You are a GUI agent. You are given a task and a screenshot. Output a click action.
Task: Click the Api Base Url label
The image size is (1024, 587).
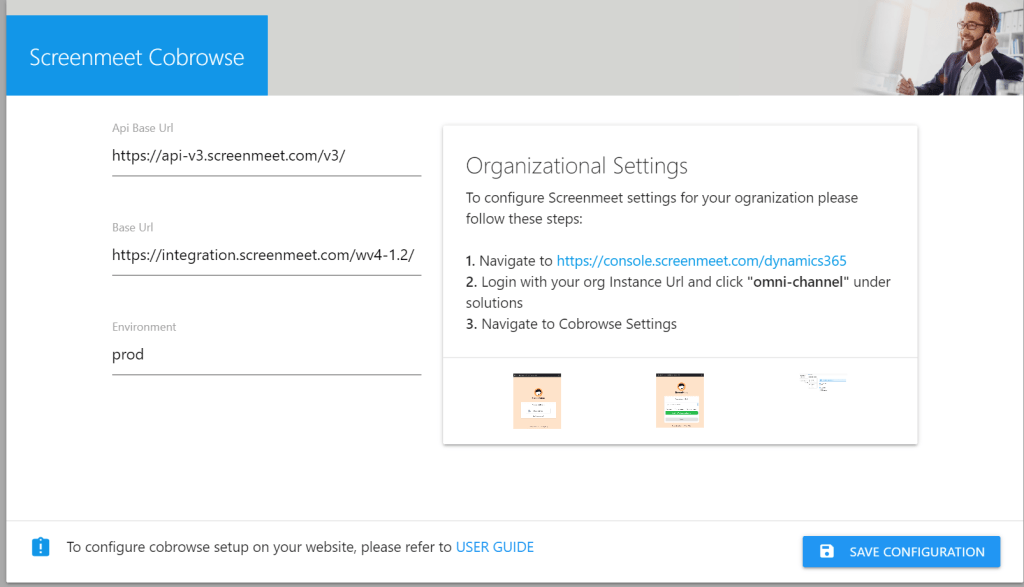tap(143, 128)
